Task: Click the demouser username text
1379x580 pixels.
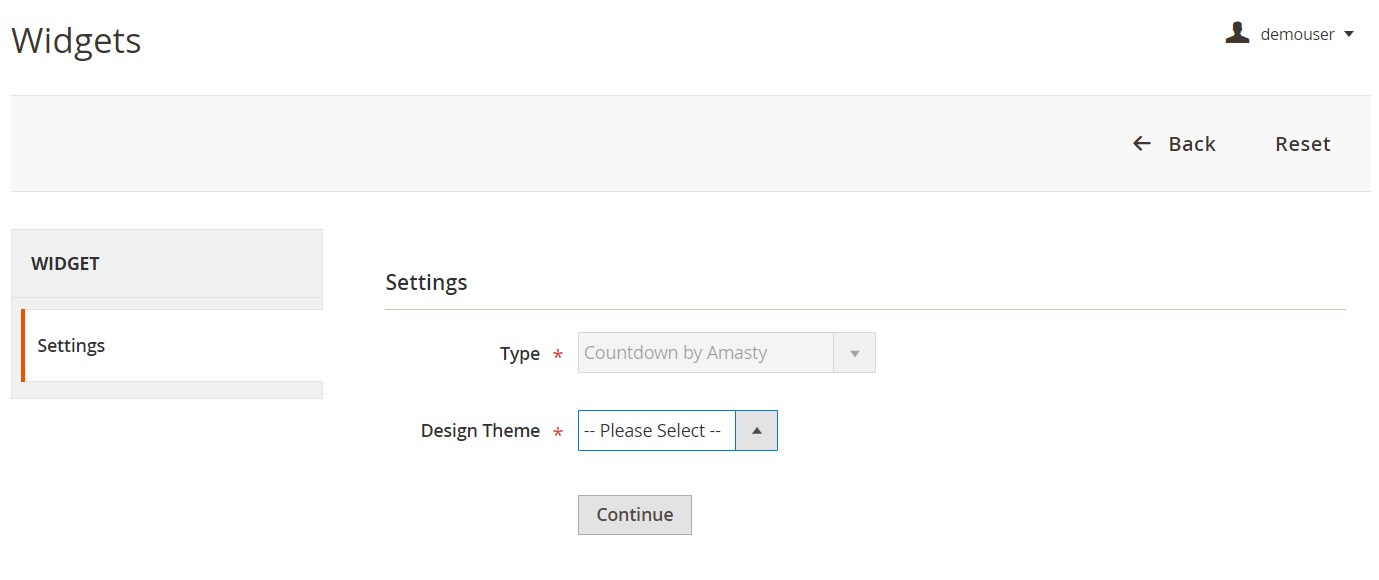Action: pos(1297,34)
